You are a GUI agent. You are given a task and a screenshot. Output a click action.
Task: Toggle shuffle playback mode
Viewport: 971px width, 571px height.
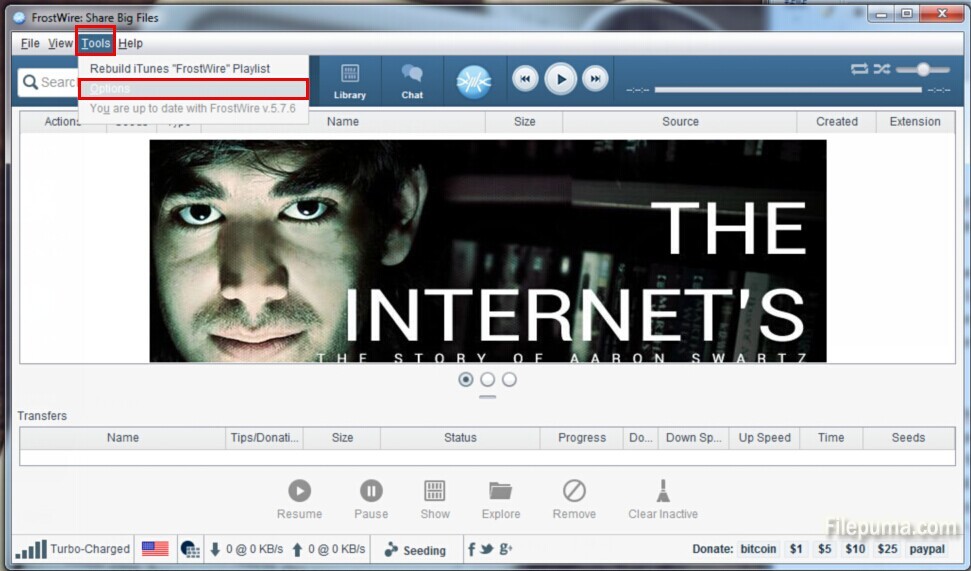881,69
